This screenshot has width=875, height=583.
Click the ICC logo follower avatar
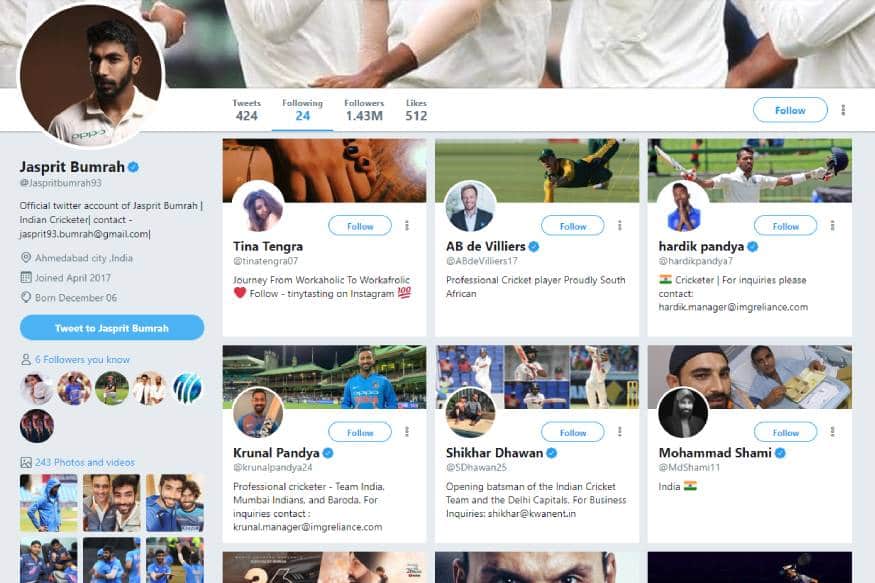coord(188,388)
